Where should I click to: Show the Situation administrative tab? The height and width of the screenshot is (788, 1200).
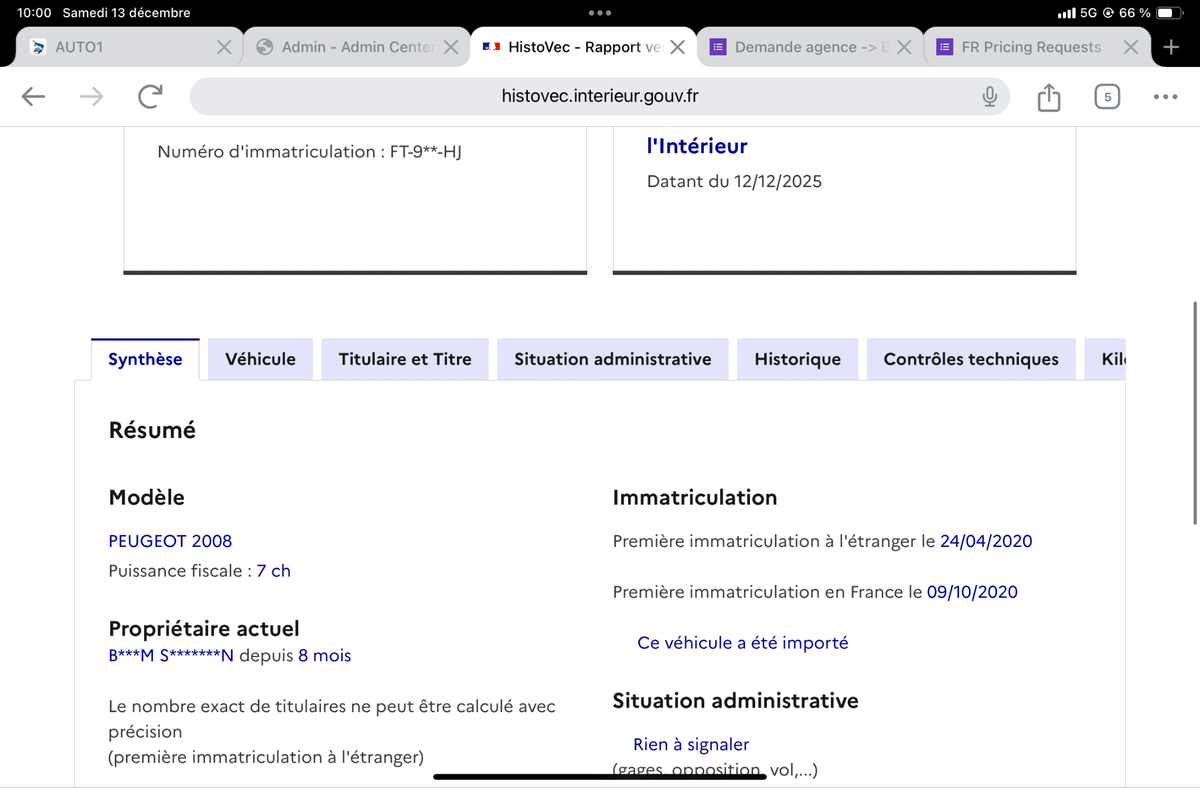coord(612,359)
